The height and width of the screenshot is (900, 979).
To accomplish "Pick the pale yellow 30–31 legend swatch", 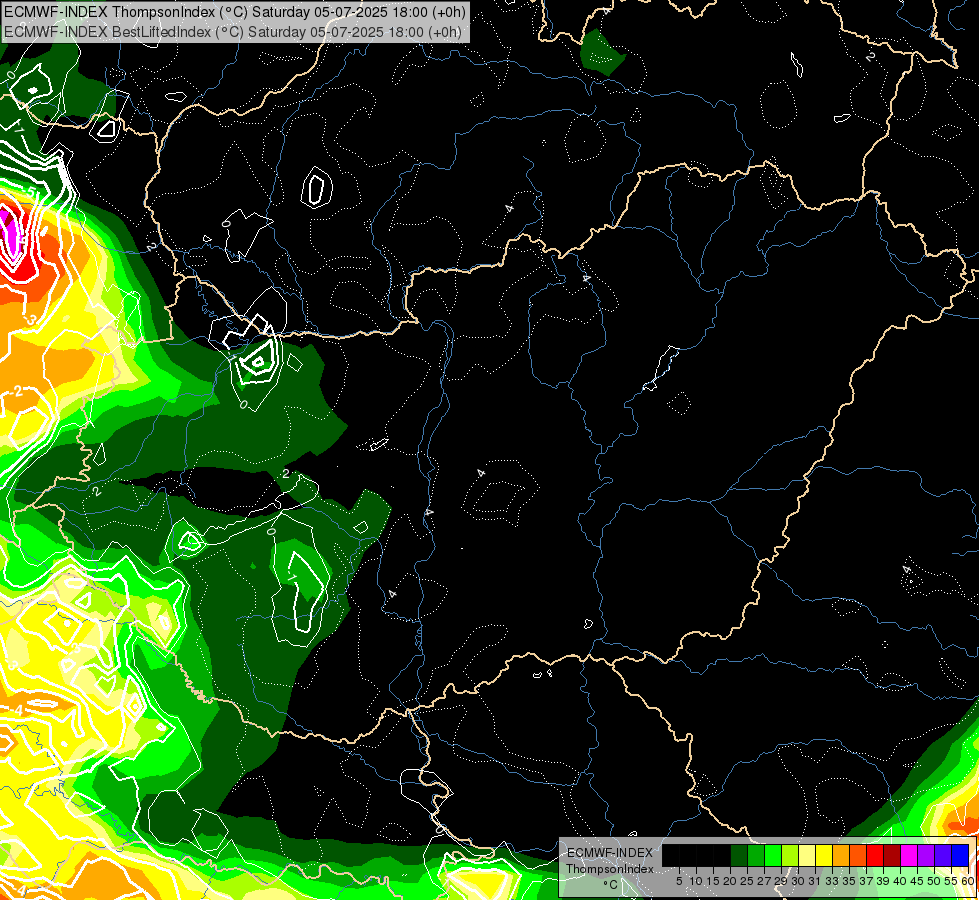I will tap(807, 855).
